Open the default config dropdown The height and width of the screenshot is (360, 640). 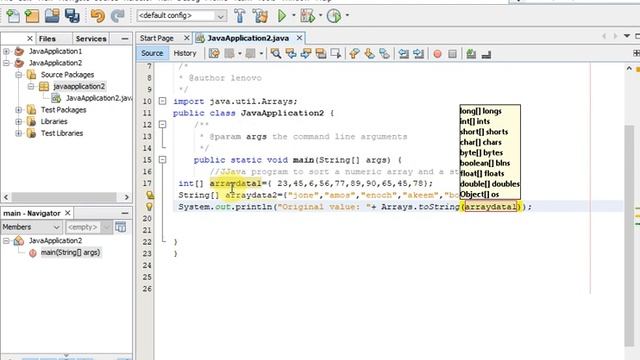(220, 16)
